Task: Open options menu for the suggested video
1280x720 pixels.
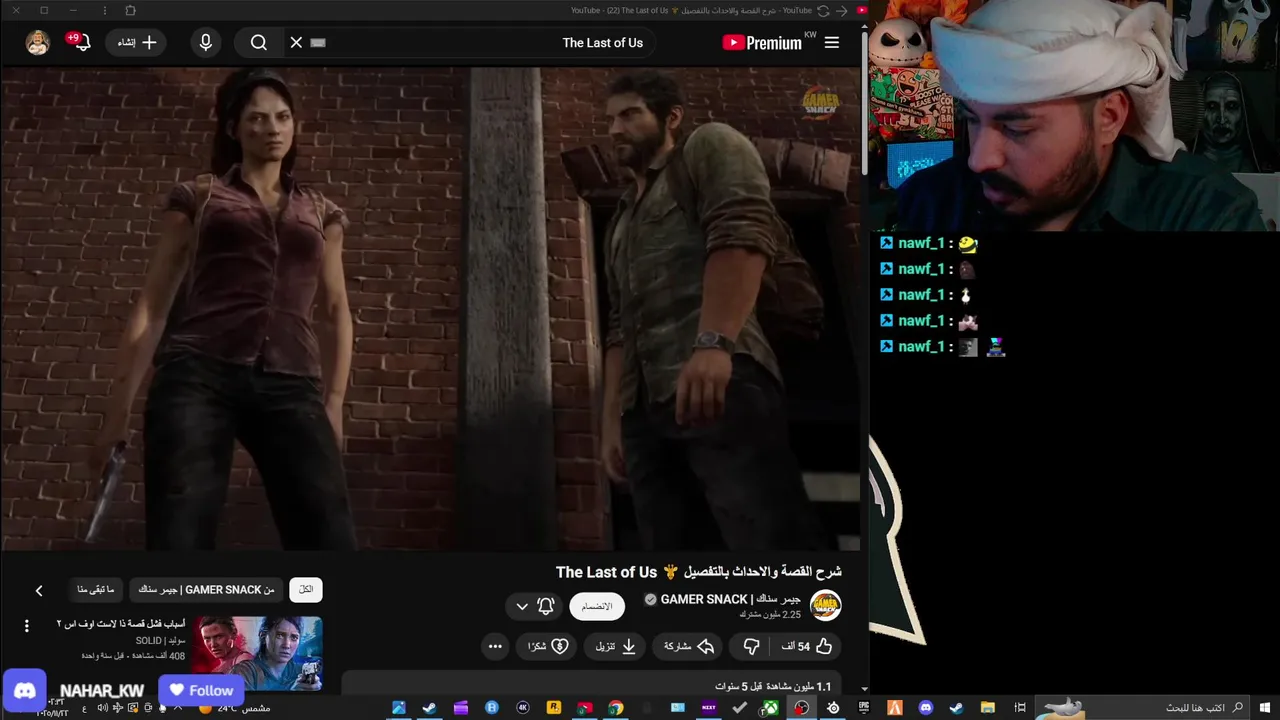Action: point(27,626)
